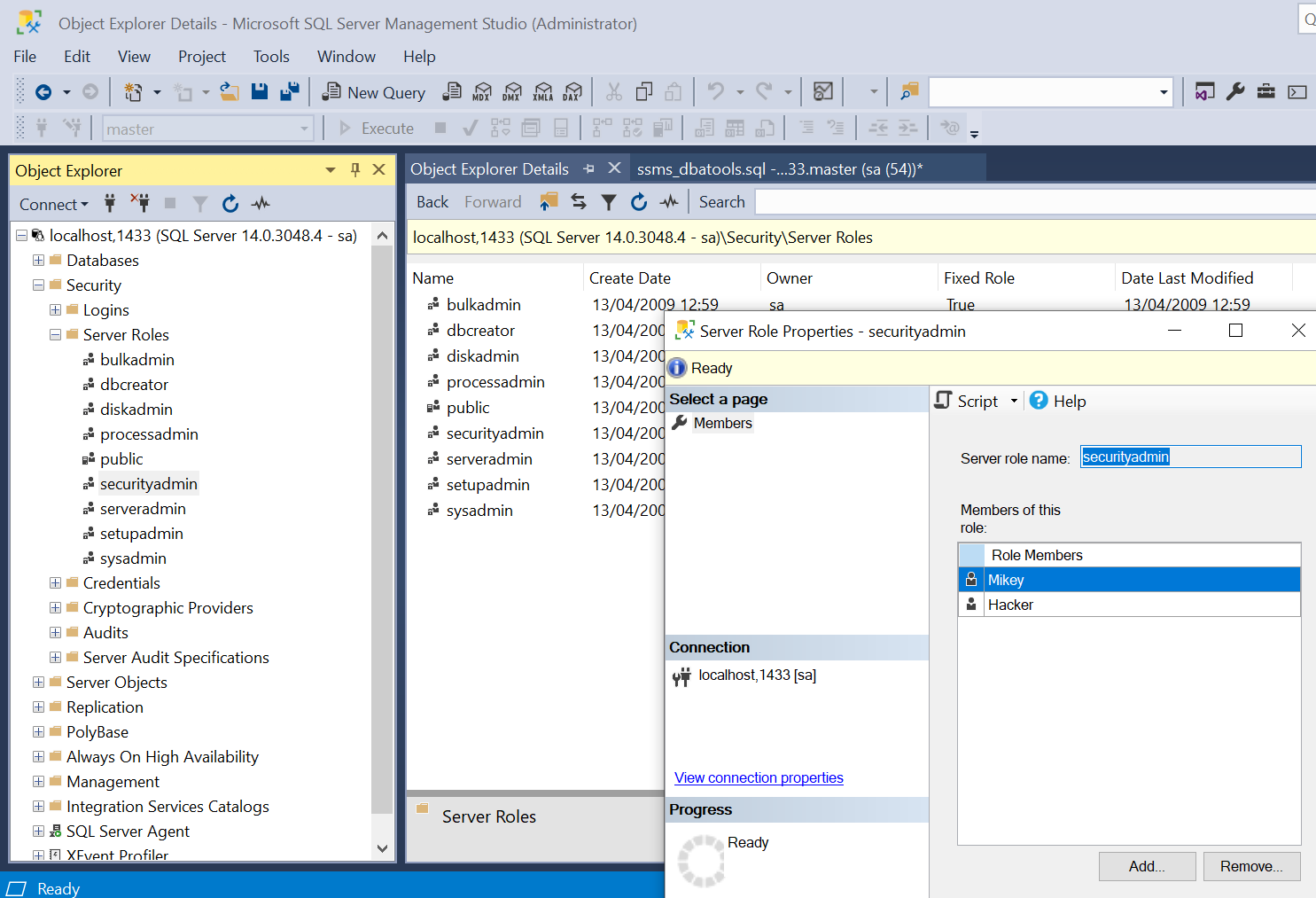
Task: Click the filter icon in Object Explorer
Action: (200, 204)
